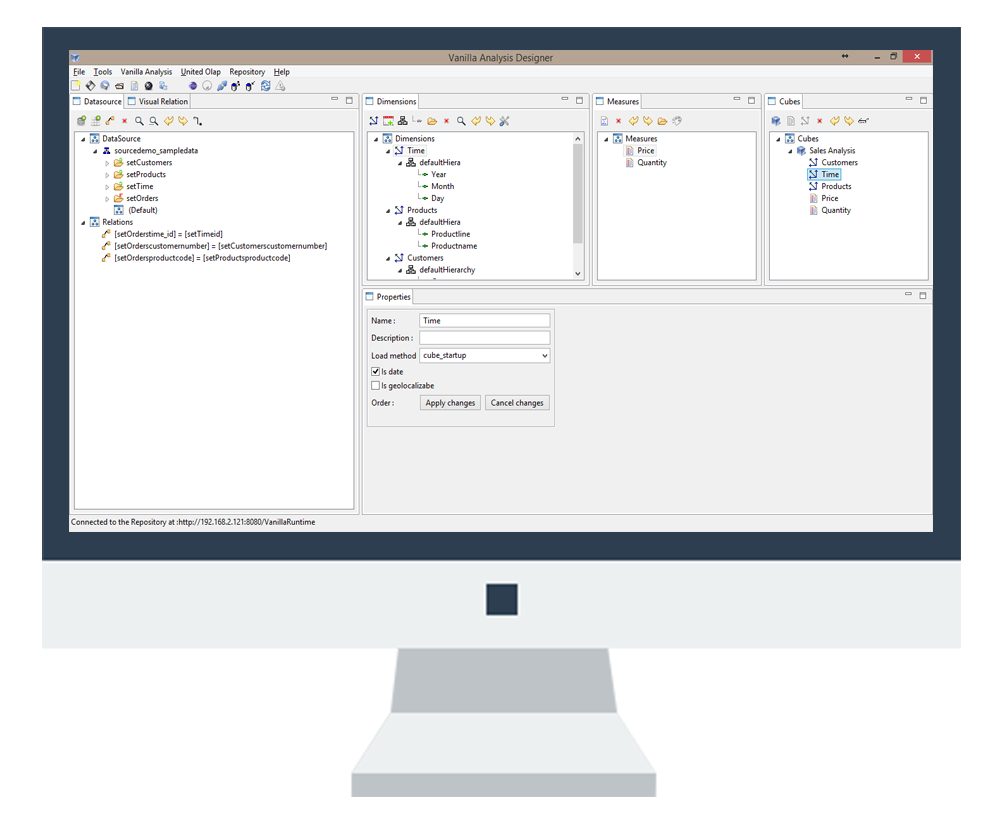Select the Productline level in Dimensions tree
Screen dimensions: 1000x830
[450, 234]
